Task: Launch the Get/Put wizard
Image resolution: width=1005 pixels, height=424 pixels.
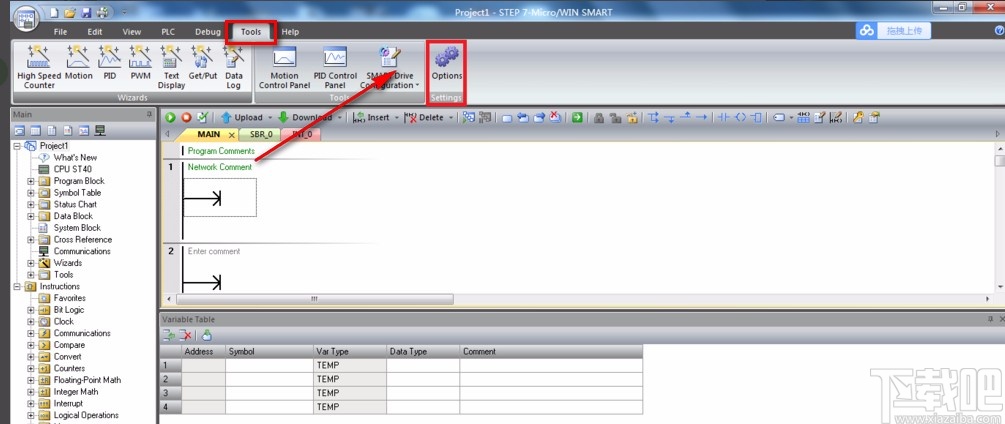Action: click(x=203, y=63)
